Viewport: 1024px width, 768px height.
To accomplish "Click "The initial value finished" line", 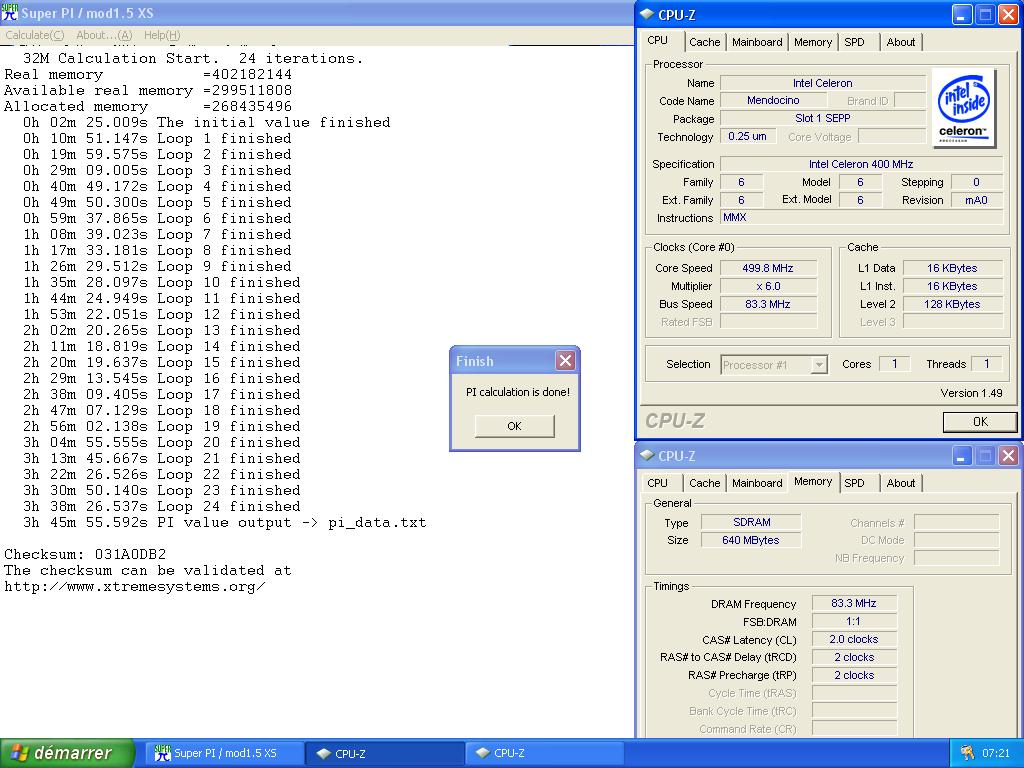I will [206, 122].
